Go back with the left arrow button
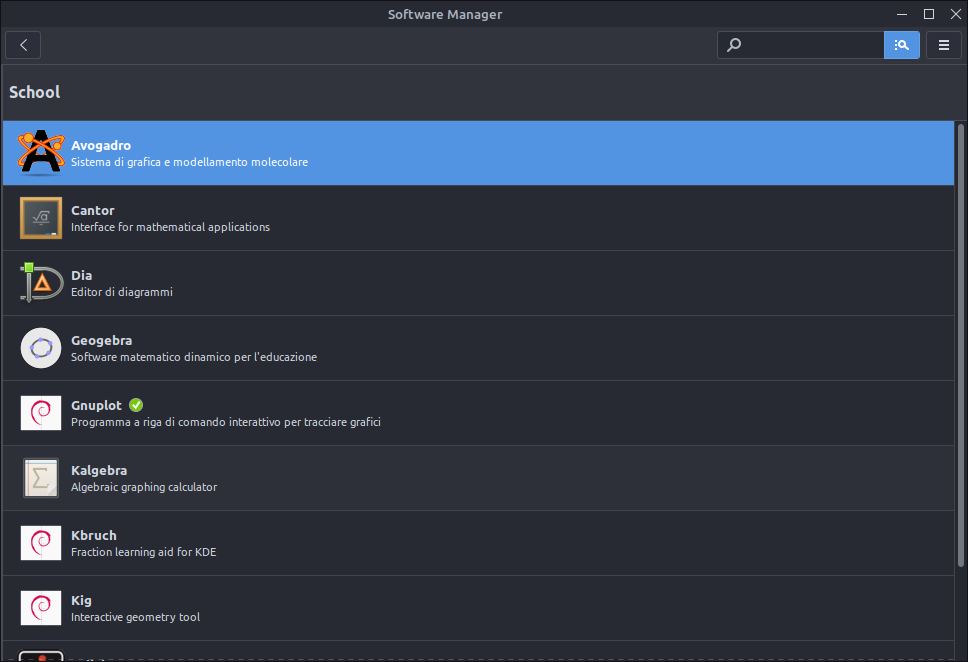The width and height of the screenshot is (968, 662). pyautogui.click(x=23, y=45)
